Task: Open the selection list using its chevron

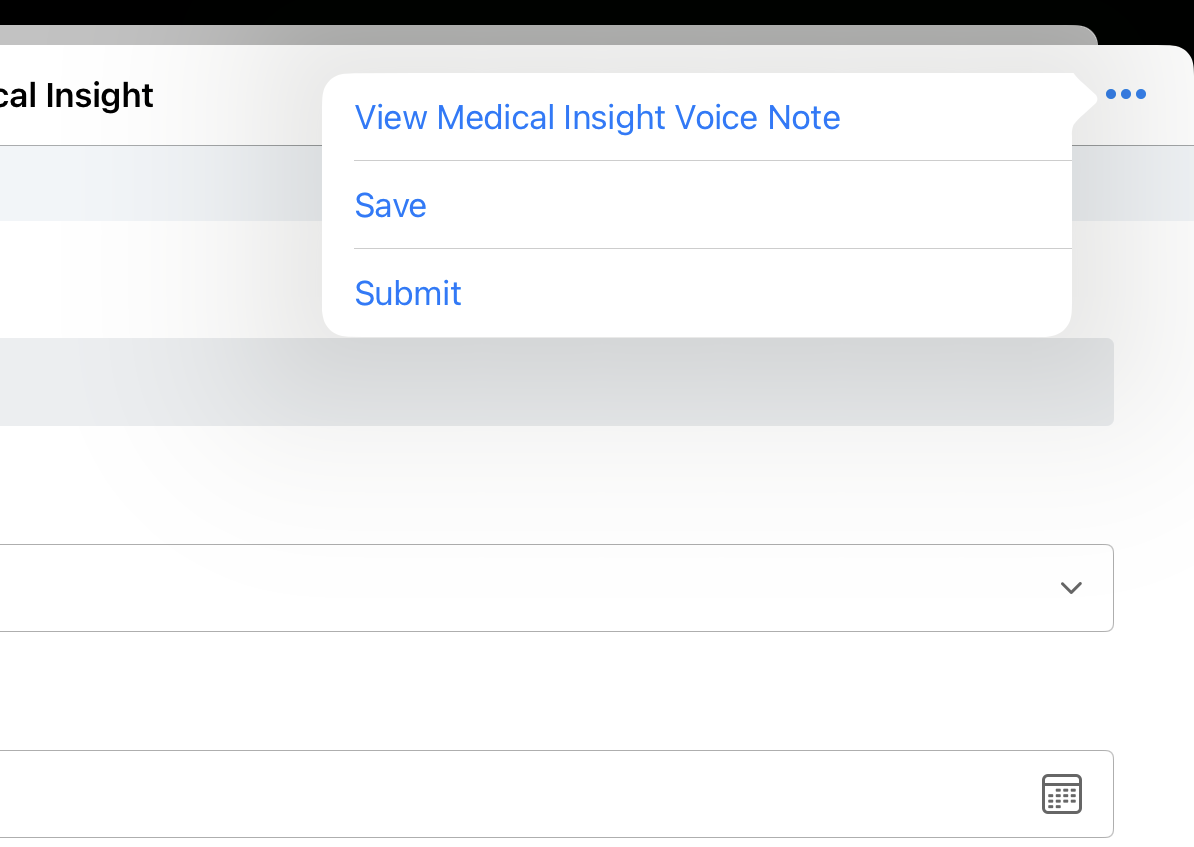Action: 1071,588
